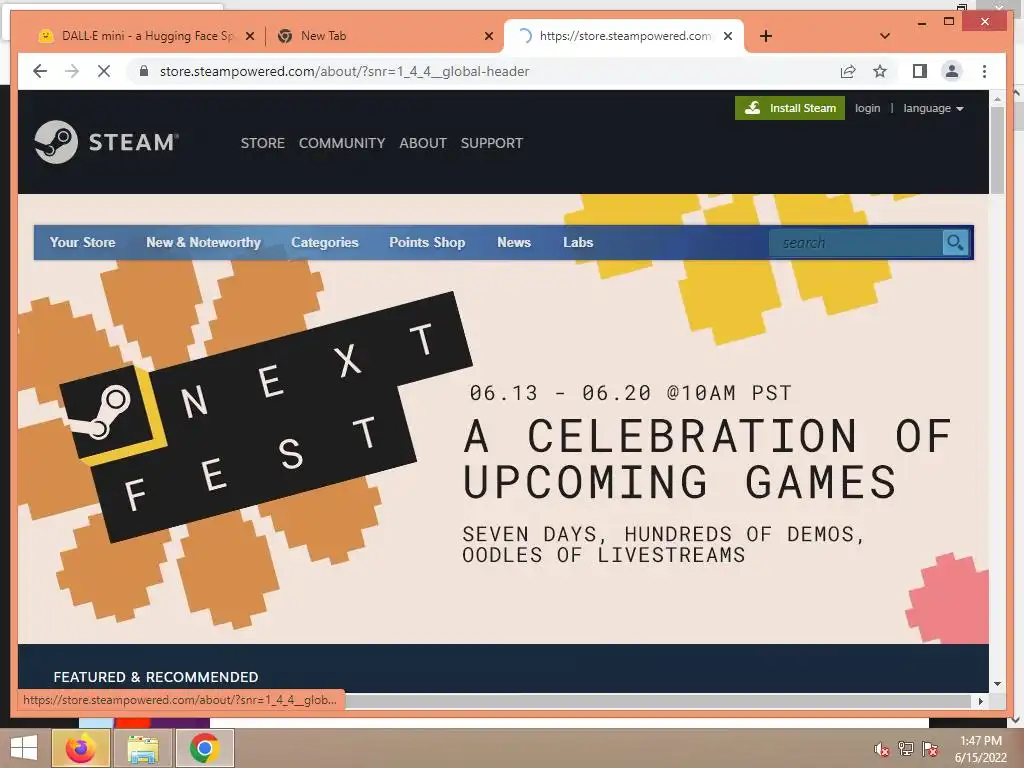
Task: Stop loading the page with X button
Action: pos(104,71)
